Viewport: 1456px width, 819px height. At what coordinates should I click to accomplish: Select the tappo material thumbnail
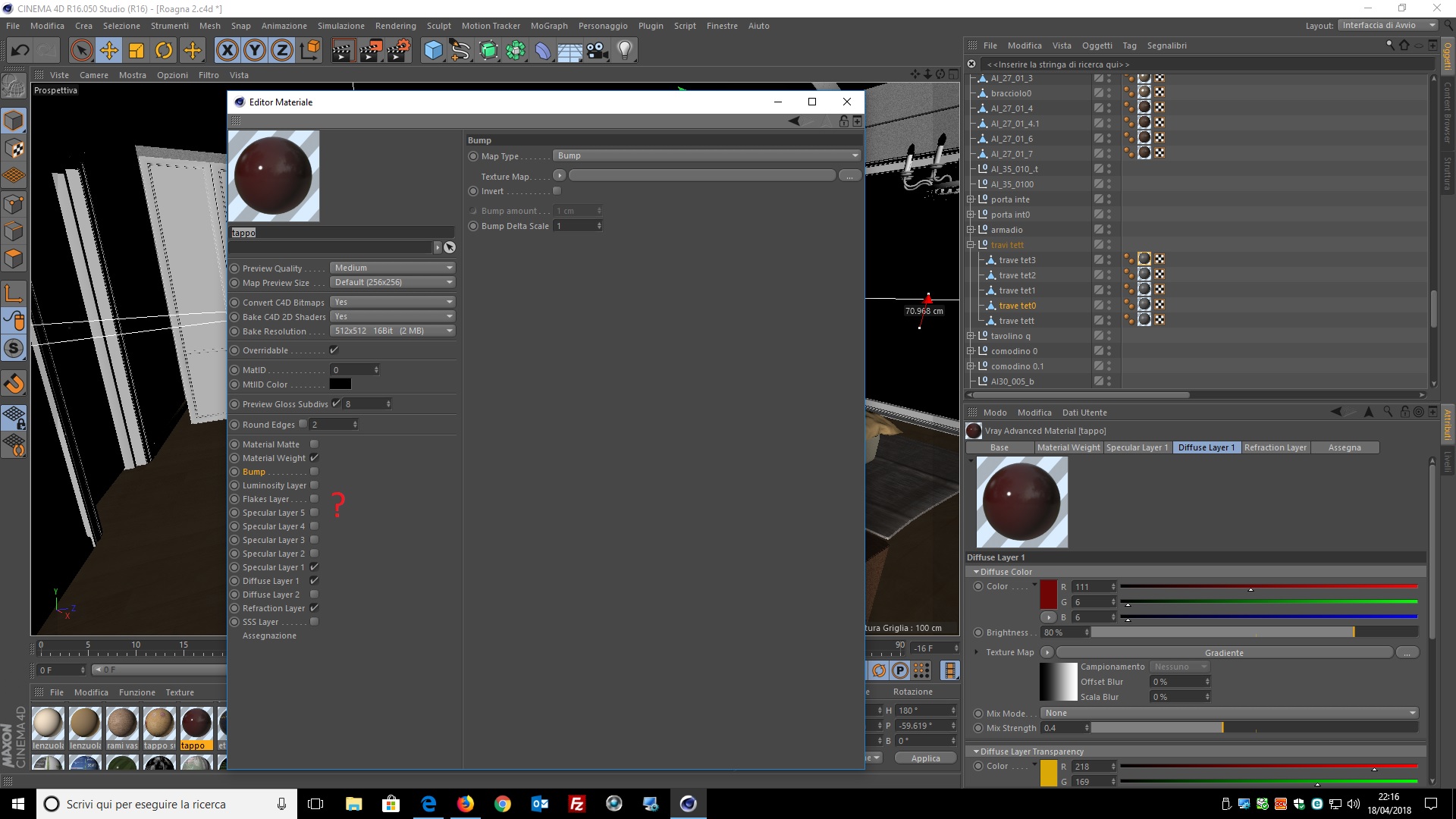coord(196,724)
